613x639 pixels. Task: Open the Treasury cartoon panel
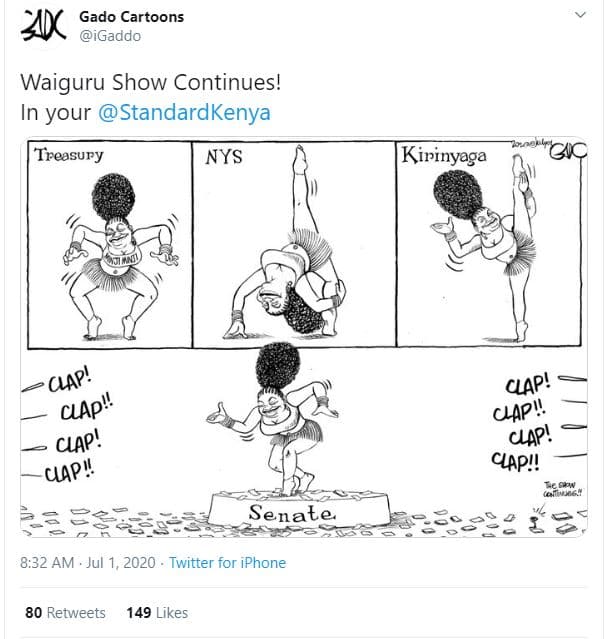110,245
